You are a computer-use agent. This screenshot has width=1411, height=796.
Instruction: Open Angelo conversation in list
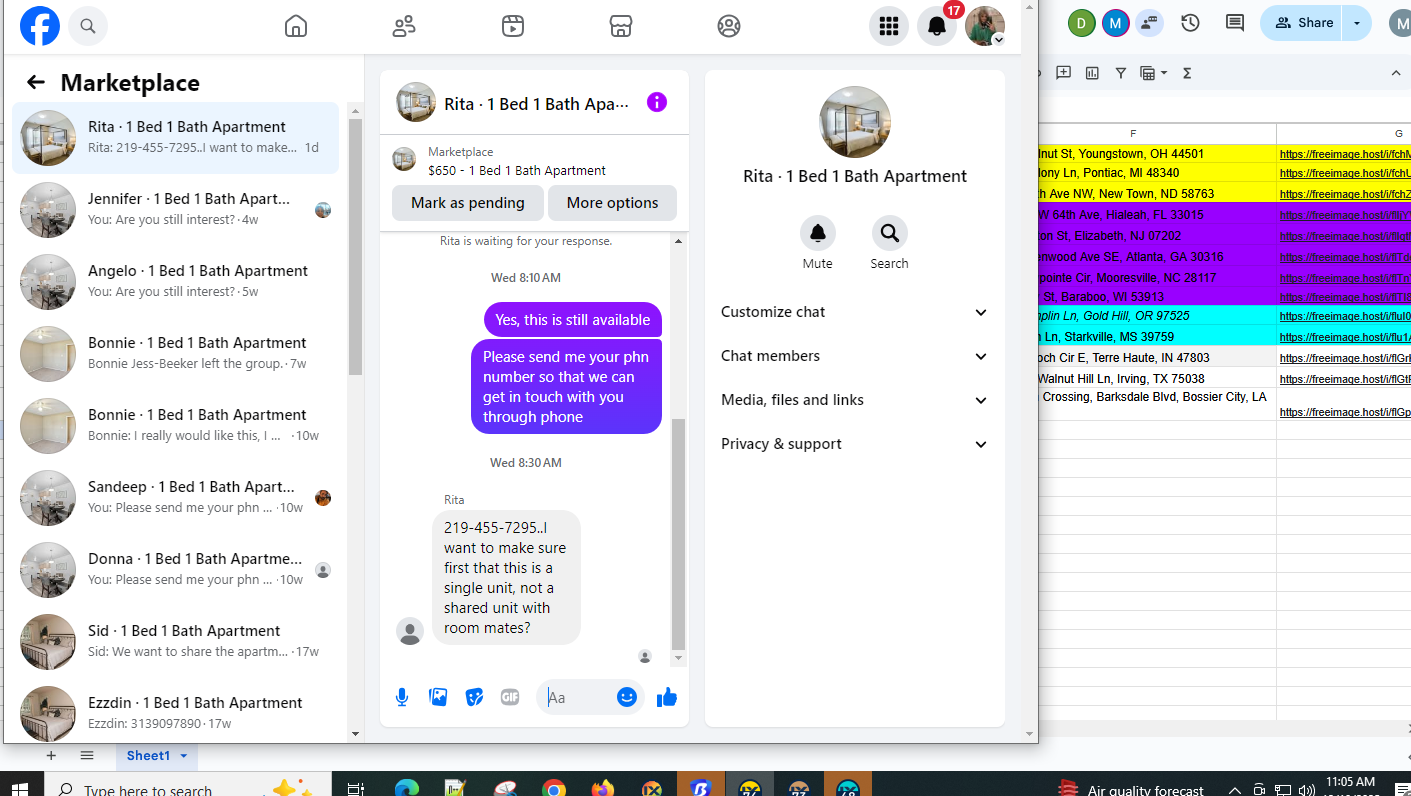tap(176, 282)
